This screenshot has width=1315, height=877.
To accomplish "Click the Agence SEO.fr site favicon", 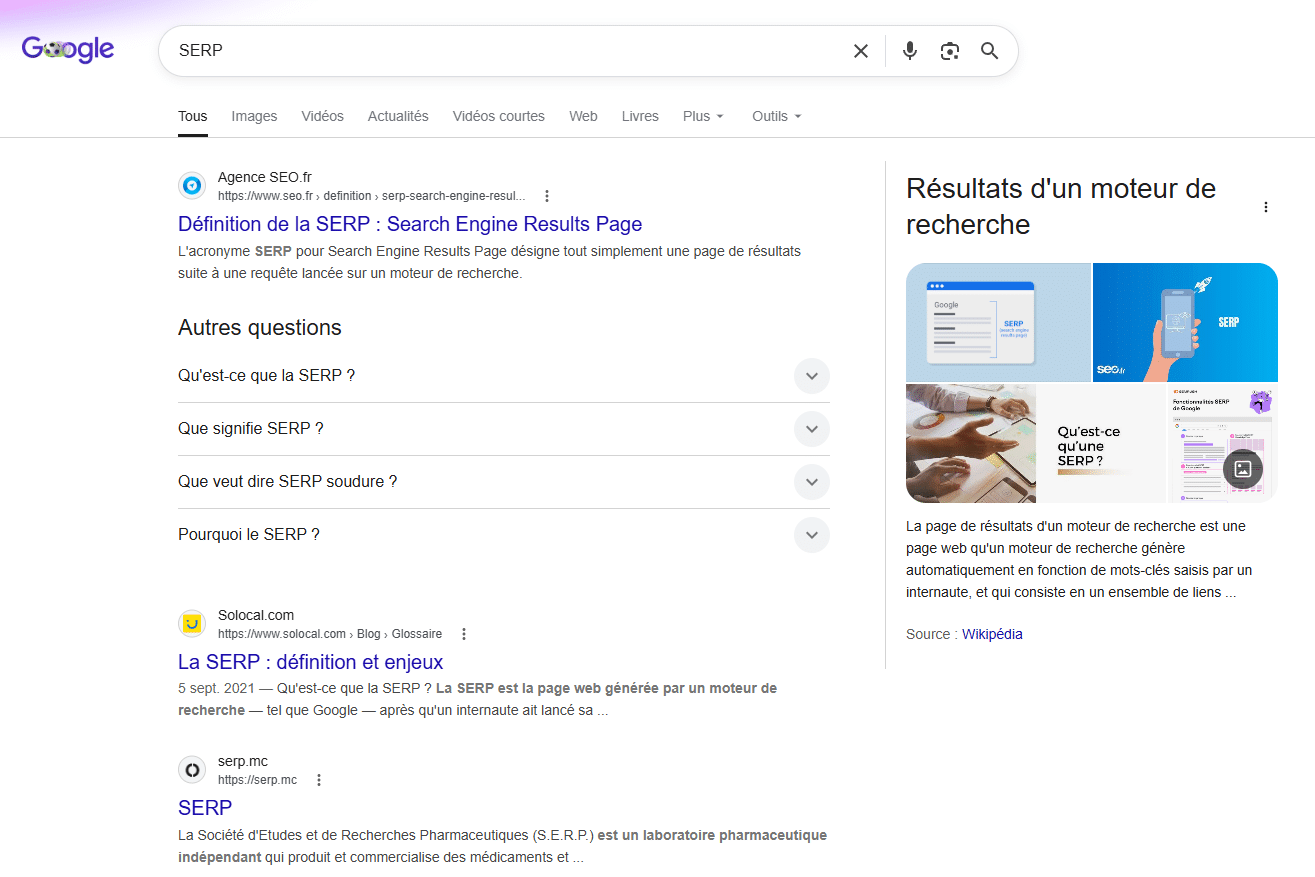I will point(192,186).
